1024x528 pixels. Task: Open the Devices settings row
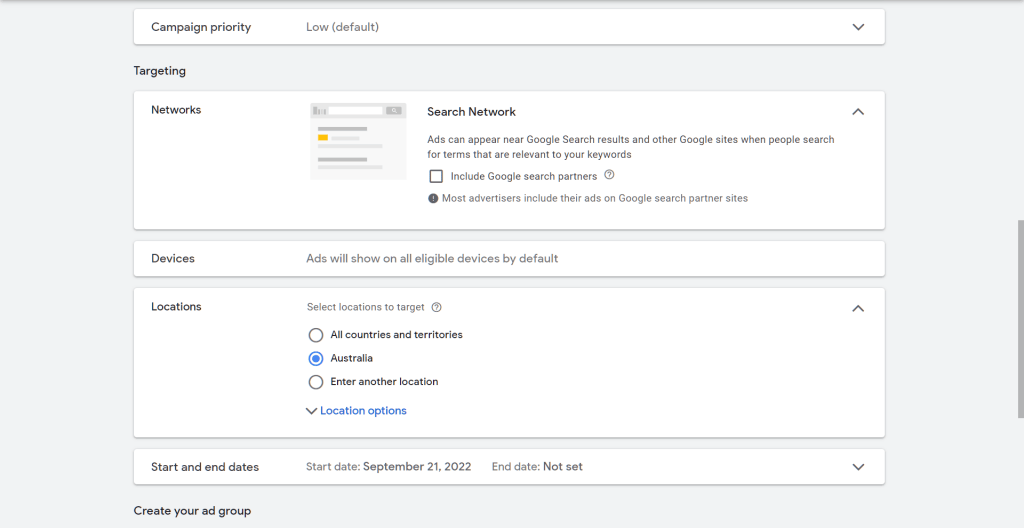pyautogui.click(x=173, y=258)
